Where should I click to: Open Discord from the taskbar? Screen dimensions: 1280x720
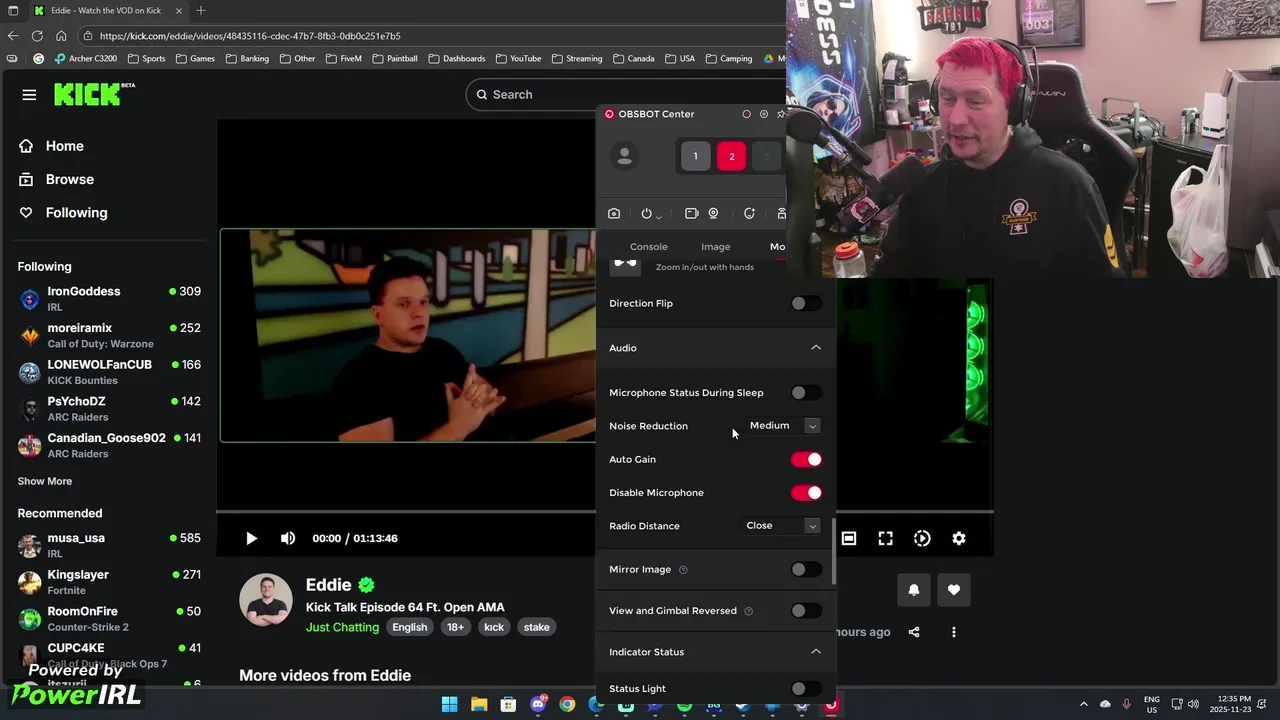(538, 705)
